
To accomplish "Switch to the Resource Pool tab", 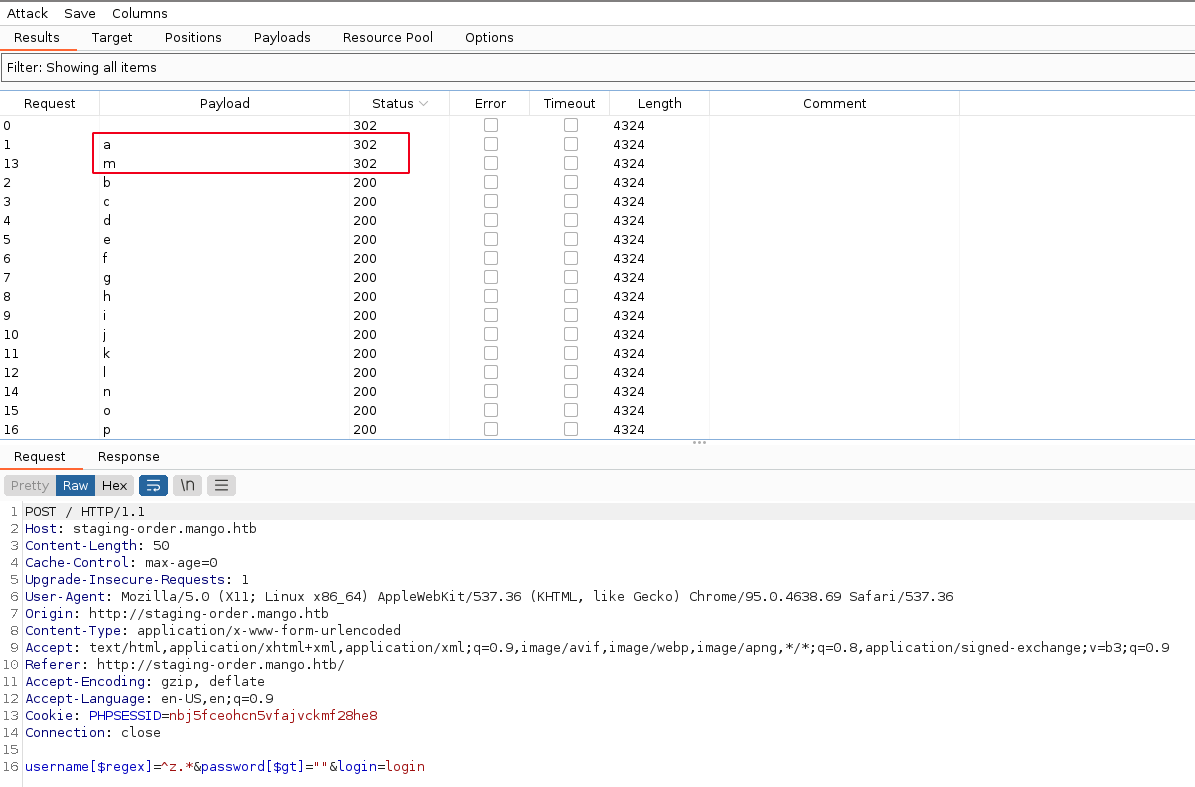I will click(388, 37).
